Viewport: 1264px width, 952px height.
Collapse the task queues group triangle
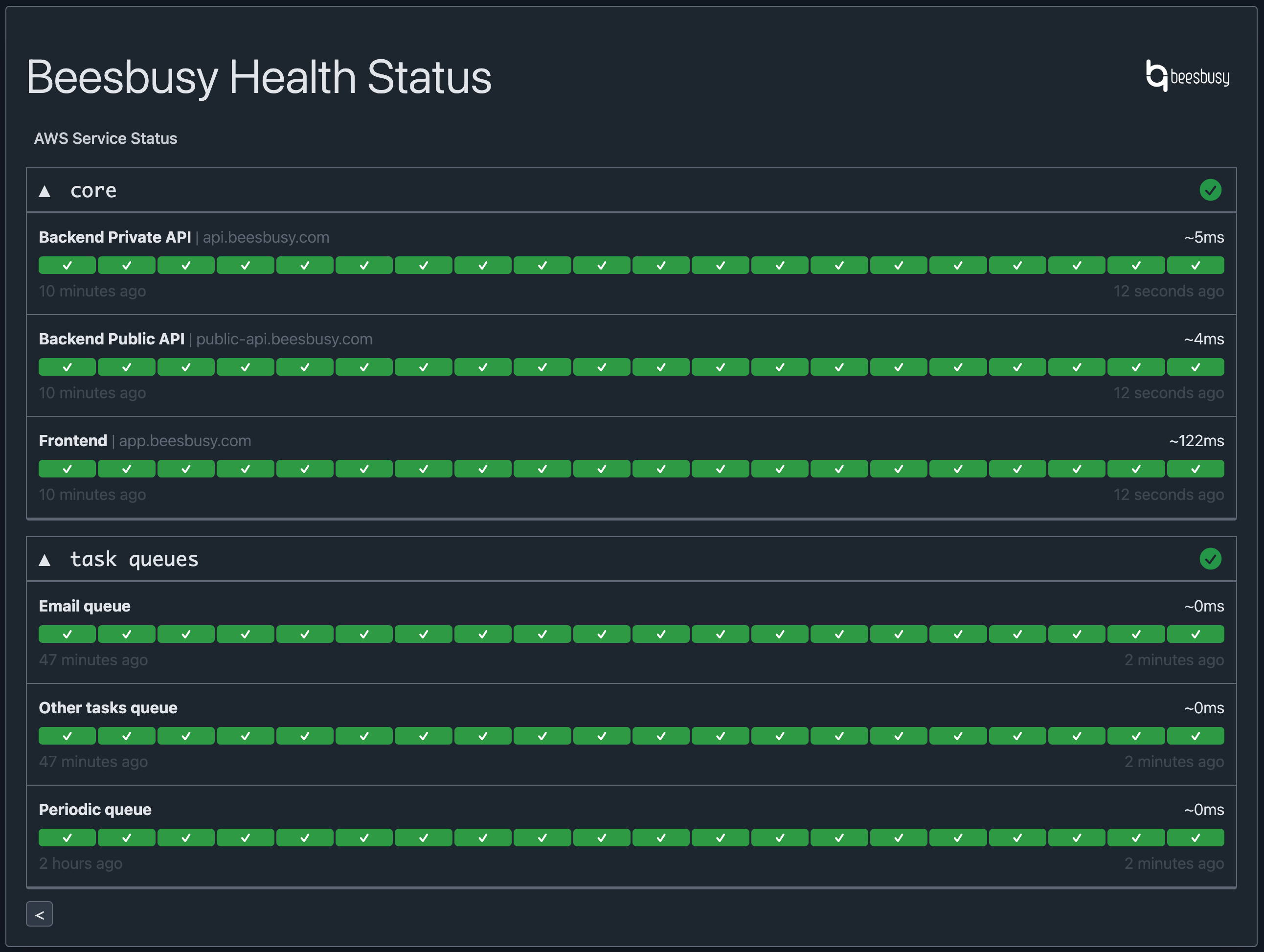45,560
